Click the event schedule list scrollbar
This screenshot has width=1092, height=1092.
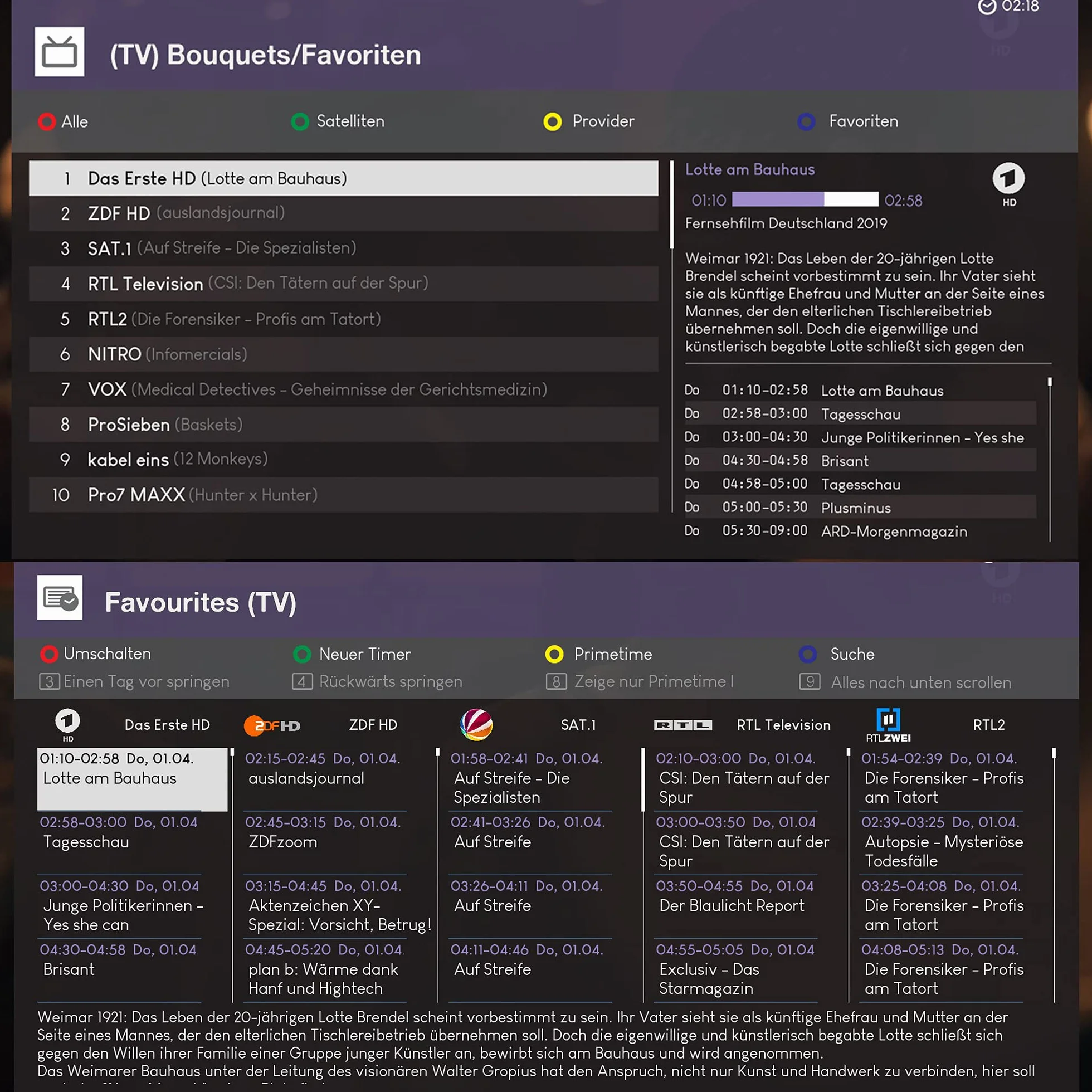pyautogui.click(x=1050, y=460)
